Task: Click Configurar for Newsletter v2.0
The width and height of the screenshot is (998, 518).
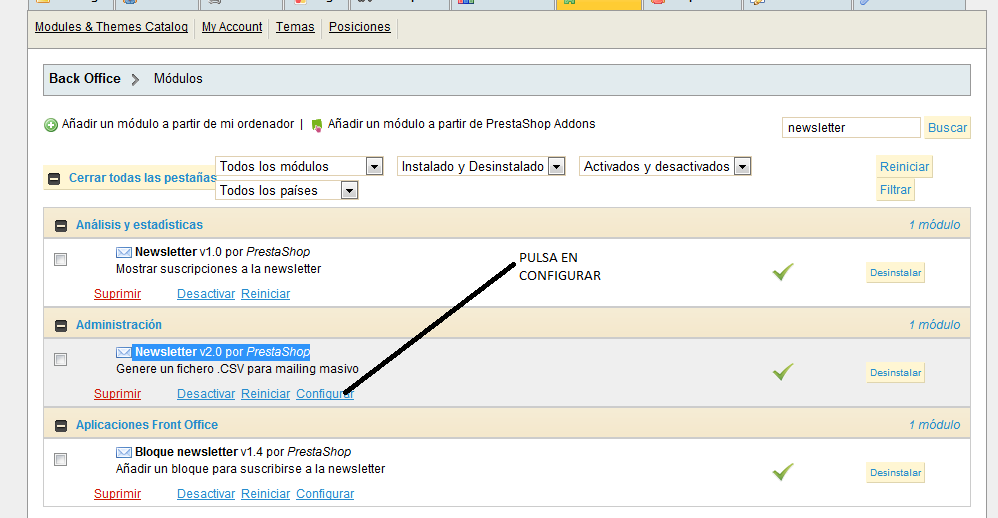Action: coord(325,394)
